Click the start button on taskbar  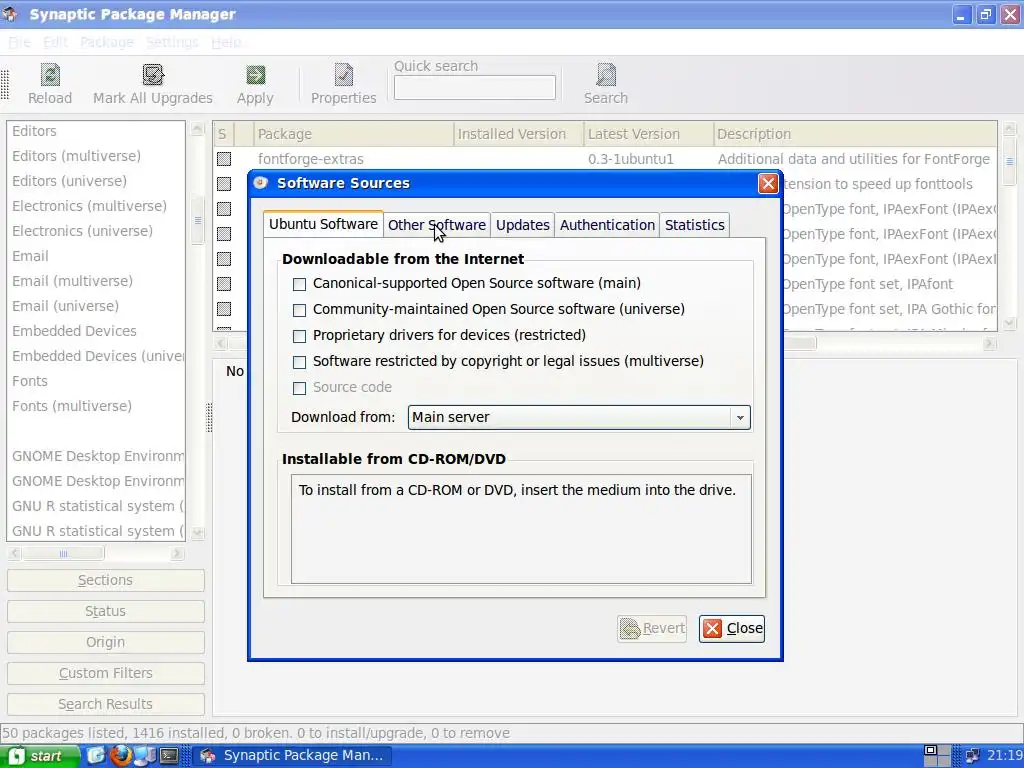point(39,756)
